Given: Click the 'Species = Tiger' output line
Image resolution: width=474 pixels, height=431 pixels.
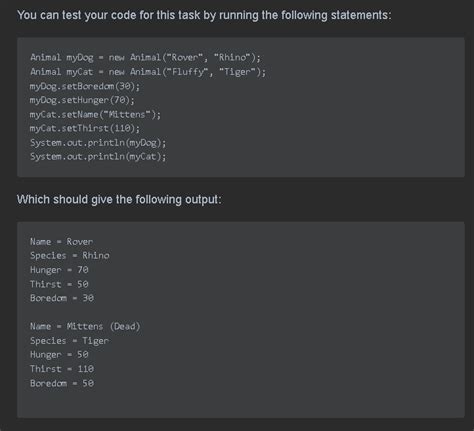Looking at the screenshot, I should 69,341.
